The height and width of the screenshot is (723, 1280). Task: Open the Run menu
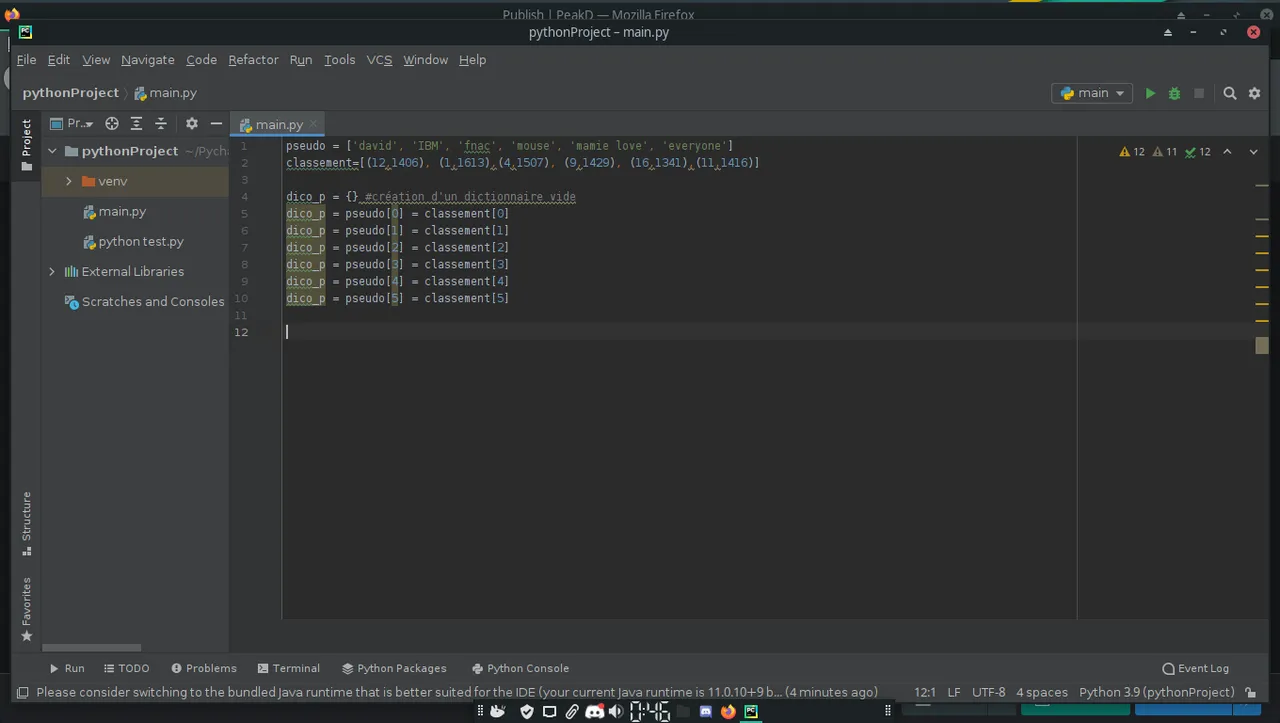(x=301, y=60)
